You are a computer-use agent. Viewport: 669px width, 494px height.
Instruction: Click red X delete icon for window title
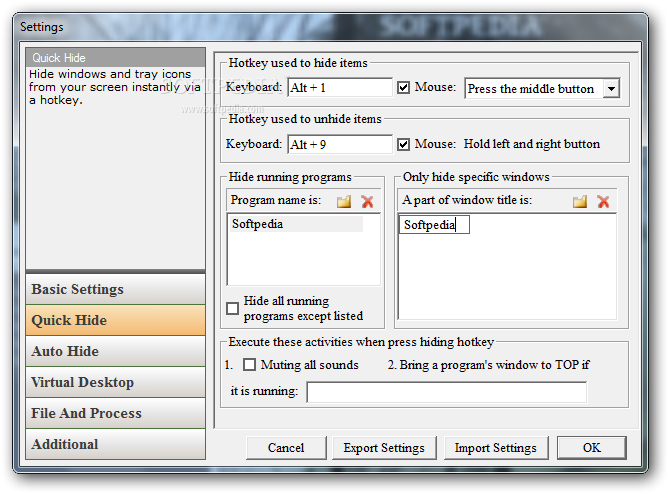[x=603, y=201]
